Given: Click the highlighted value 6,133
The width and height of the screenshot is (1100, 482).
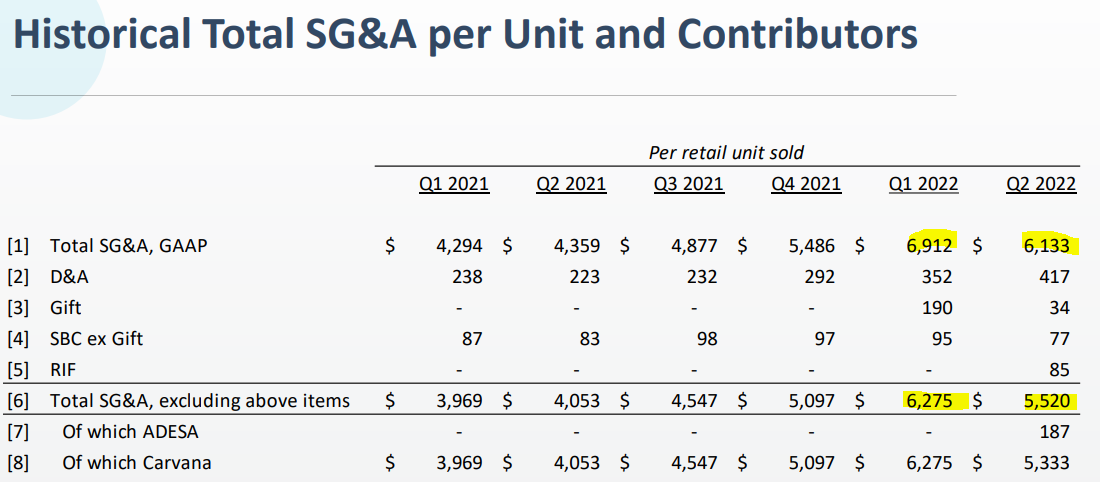Looking at the screenshot, I should [1045, 246].
